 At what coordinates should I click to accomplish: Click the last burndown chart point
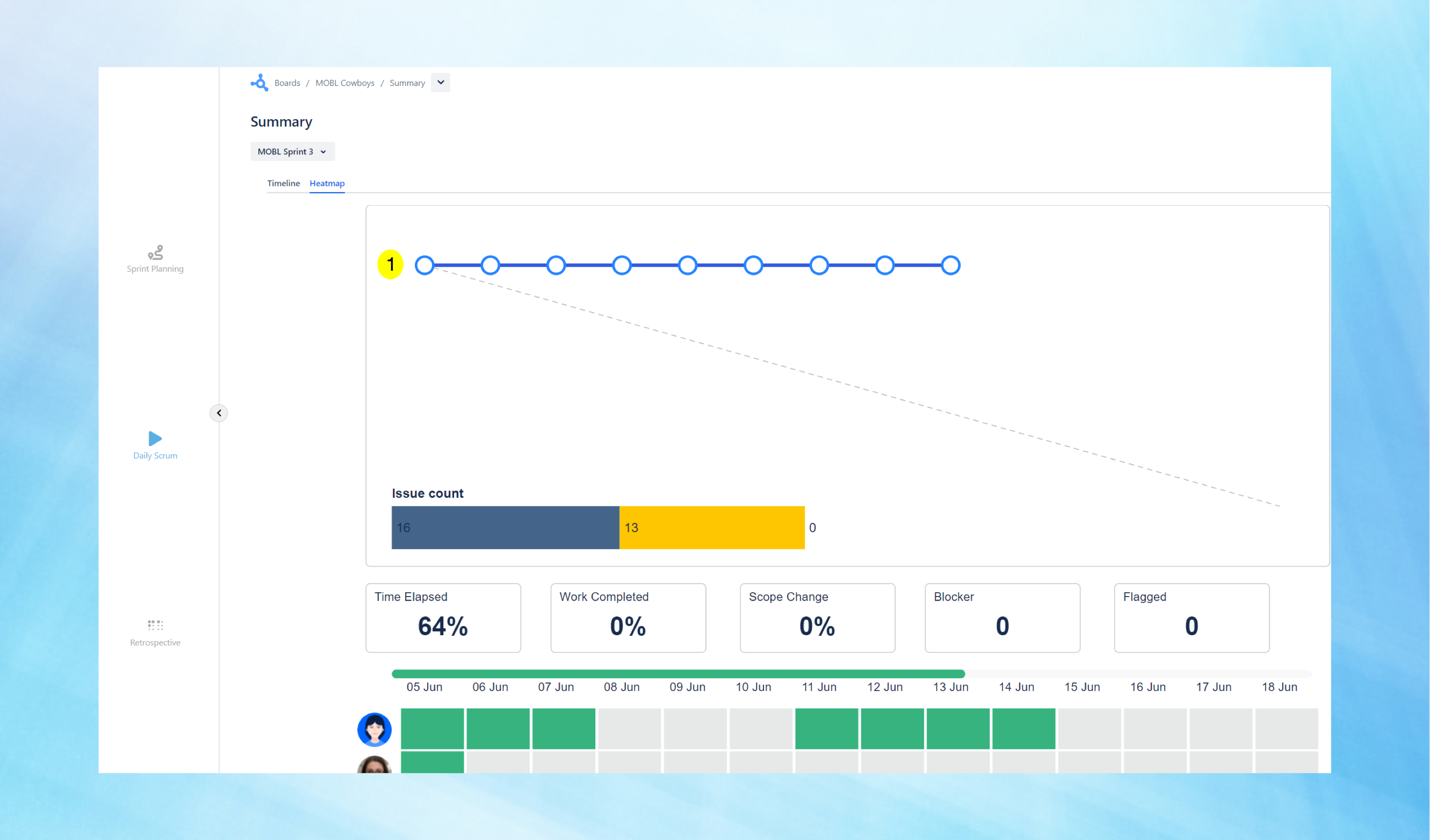tap(951, 265)
